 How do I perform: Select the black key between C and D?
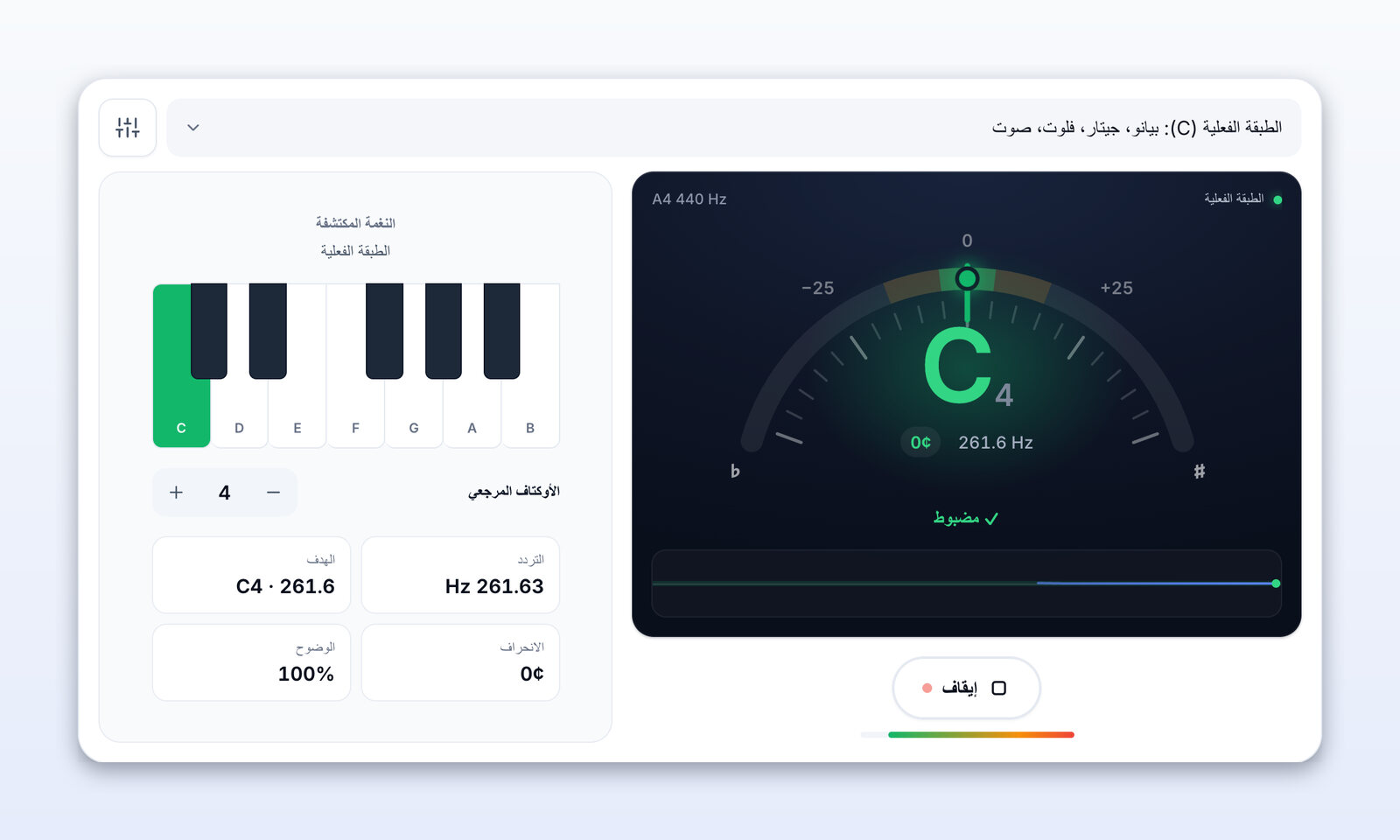(x=209, y=331)
